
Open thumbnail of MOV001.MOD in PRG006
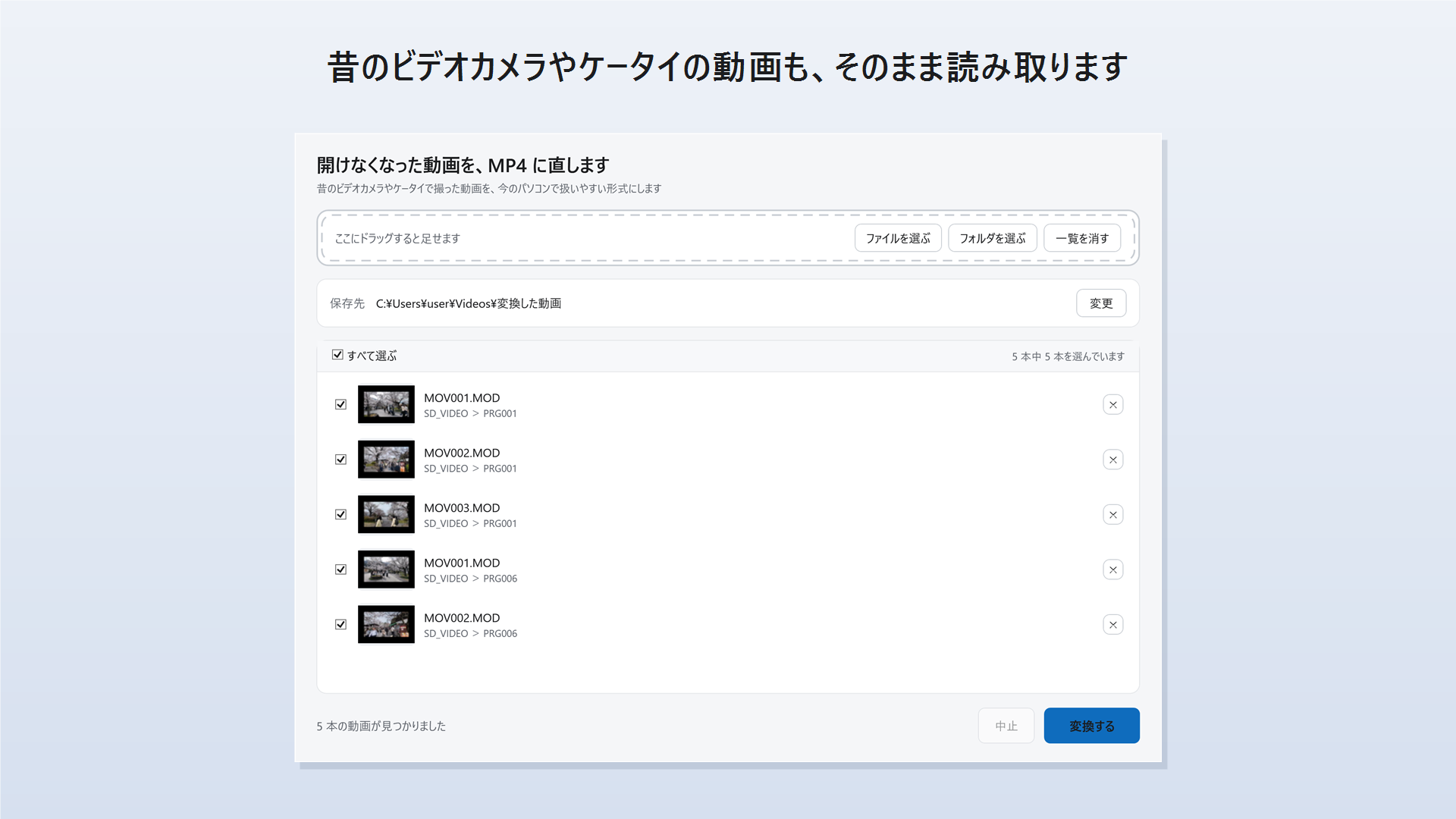(386, 570)
